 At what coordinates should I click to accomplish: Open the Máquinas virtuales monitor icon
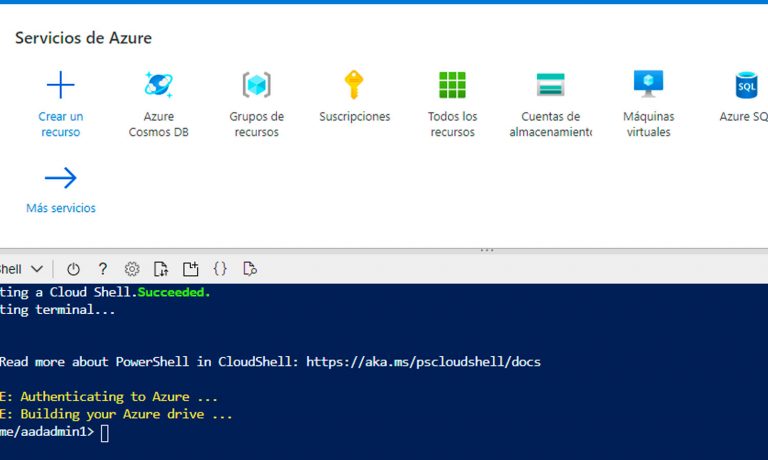point(648,84)
